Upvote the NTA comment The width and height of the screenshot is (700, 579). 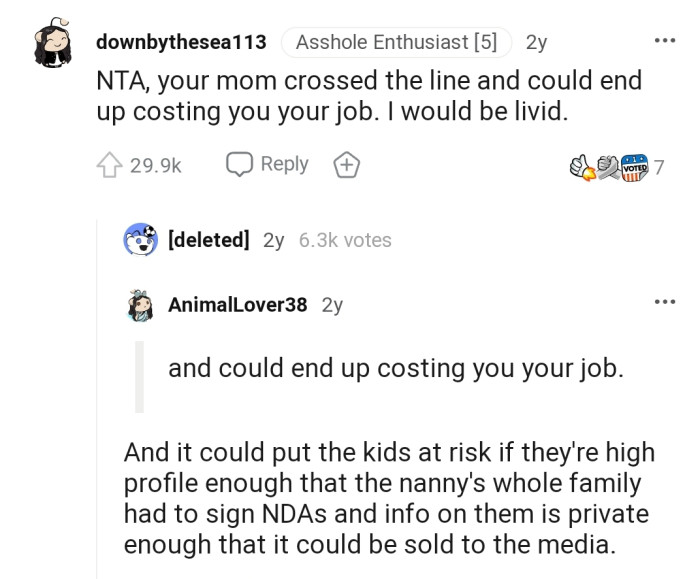(x=109, y=165)
